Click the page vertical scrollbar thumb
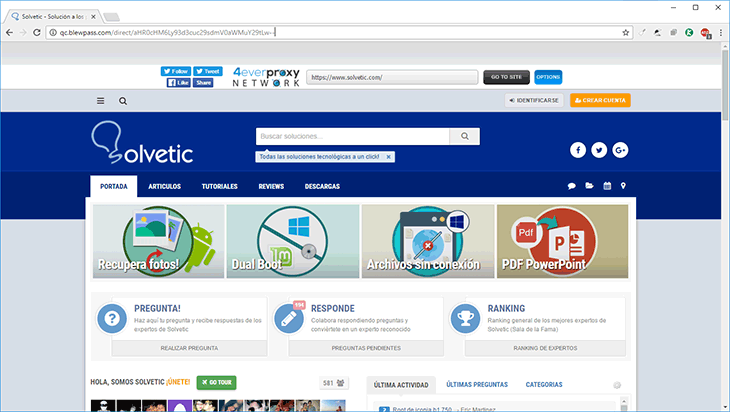The image size is (730, 412). pos(725,86)
